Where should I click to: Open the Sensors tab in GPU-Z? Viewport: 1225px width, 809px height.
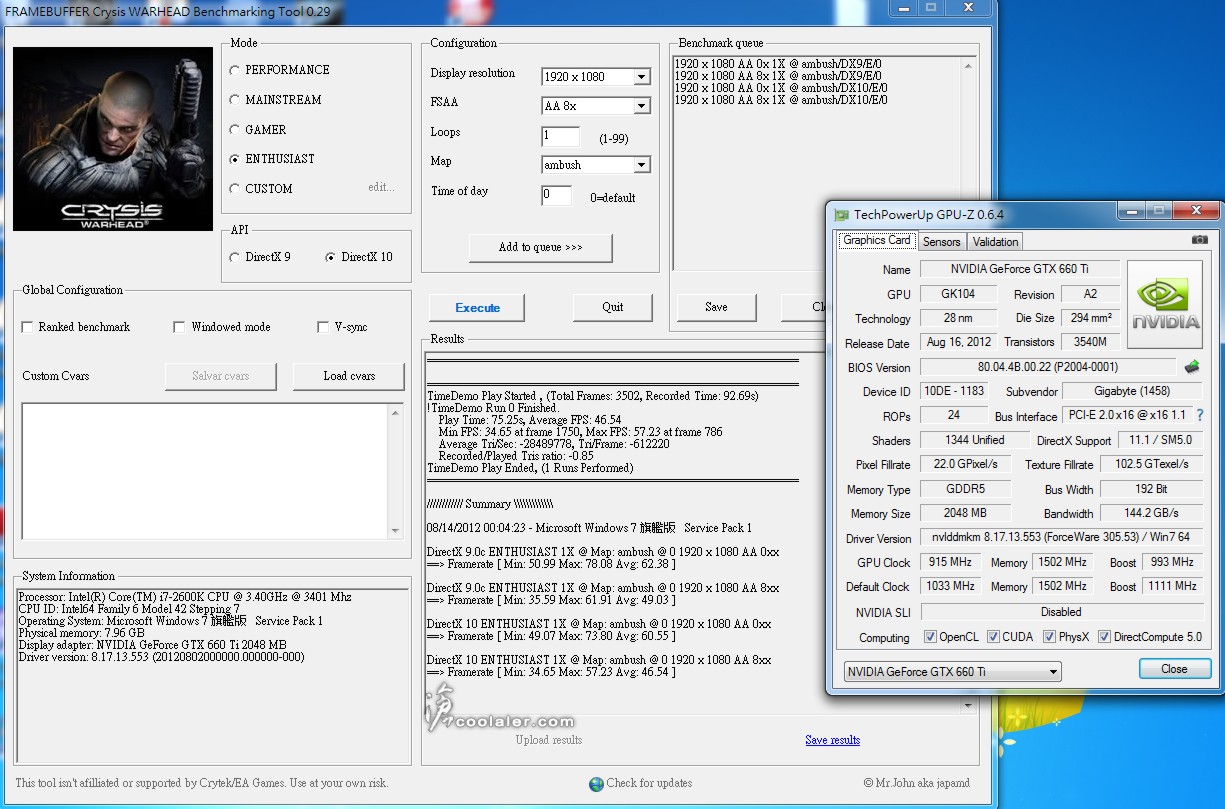coord(941,241)
